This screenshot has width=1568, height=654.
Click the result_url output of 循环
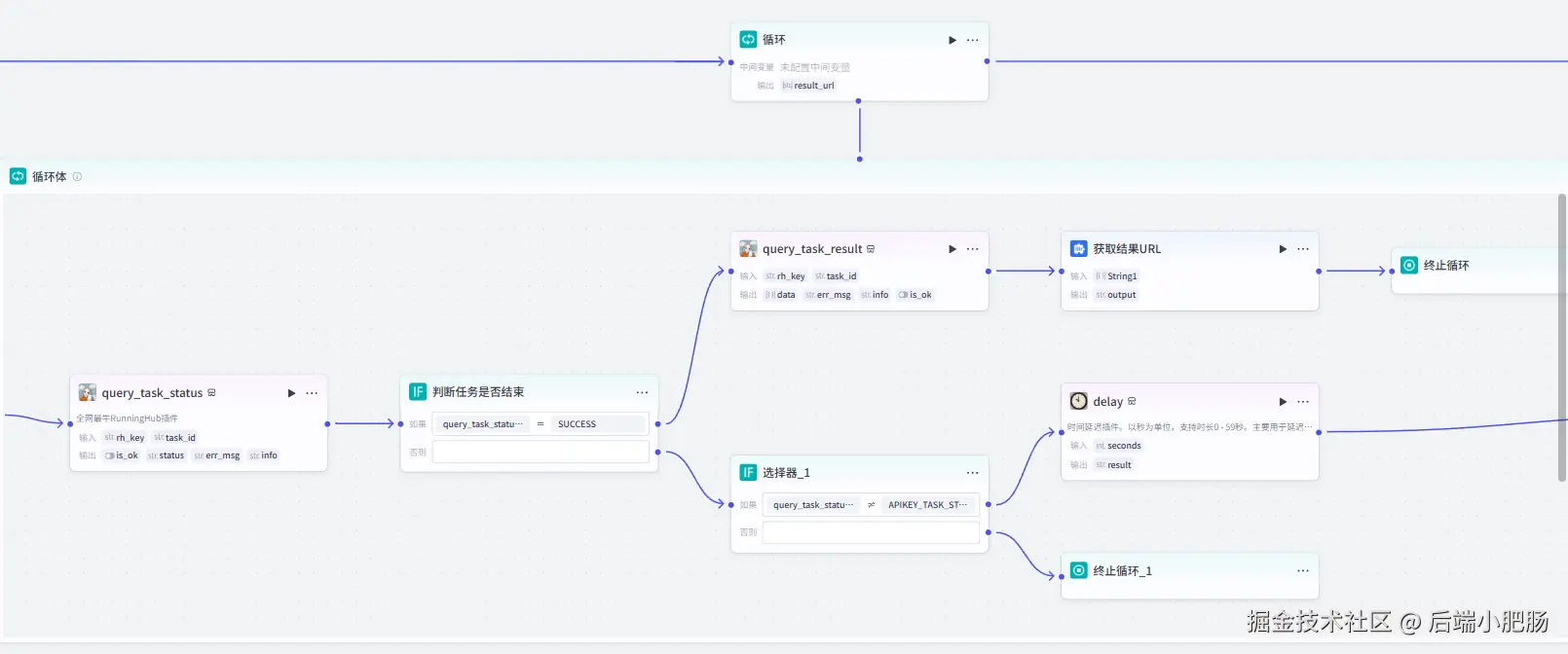coord(808,86)
